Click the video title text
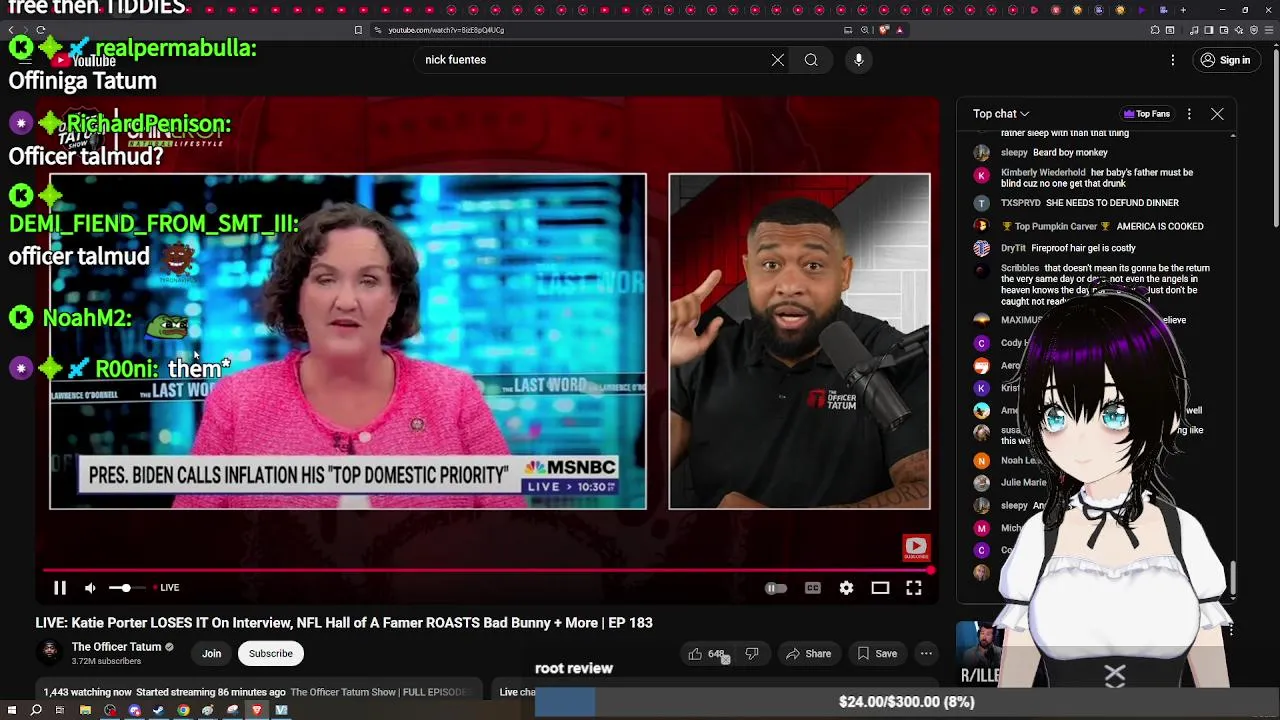1280x720 pixels. point(344,623)
